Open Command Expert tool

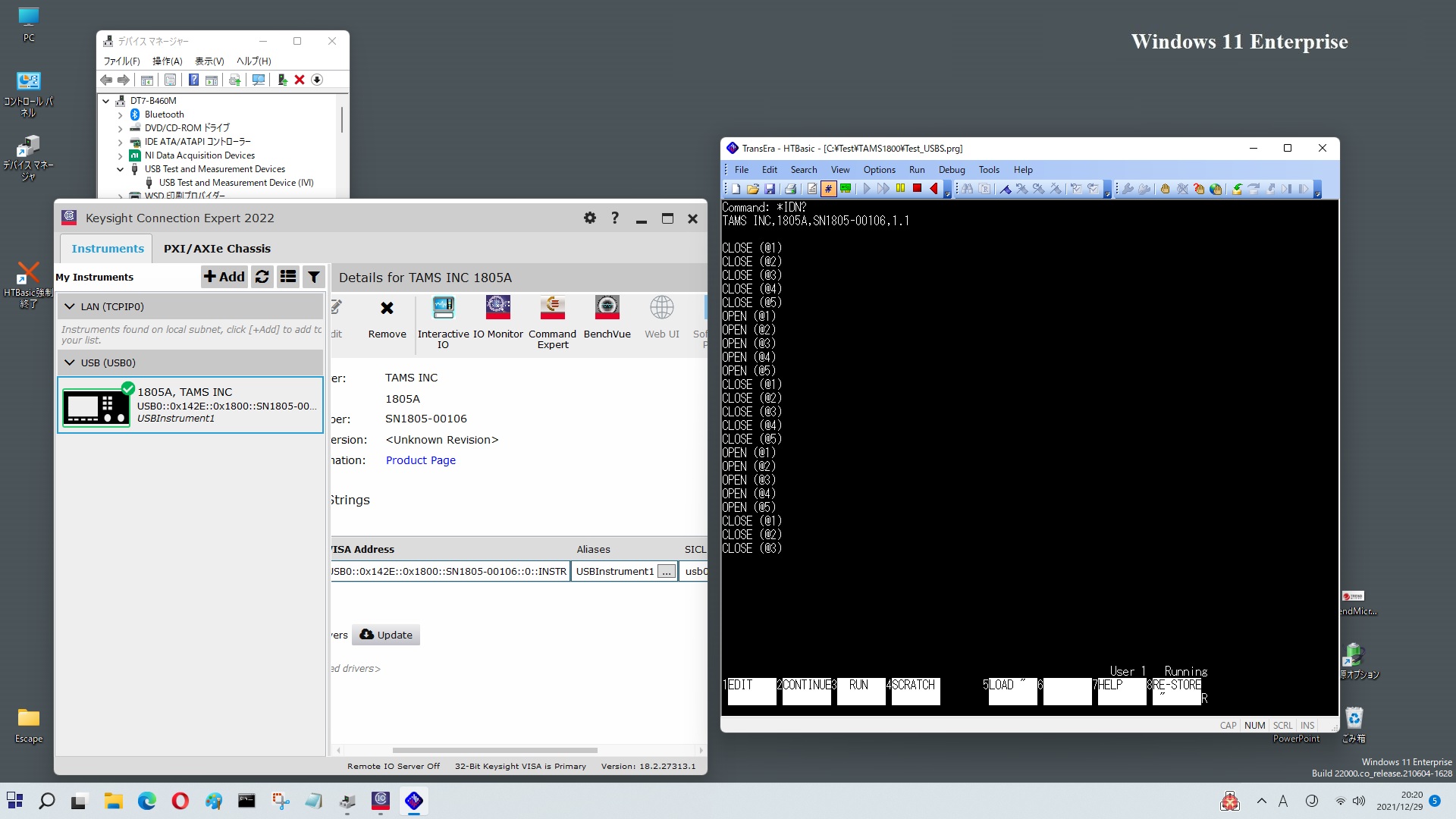click(x=552, y=322)
